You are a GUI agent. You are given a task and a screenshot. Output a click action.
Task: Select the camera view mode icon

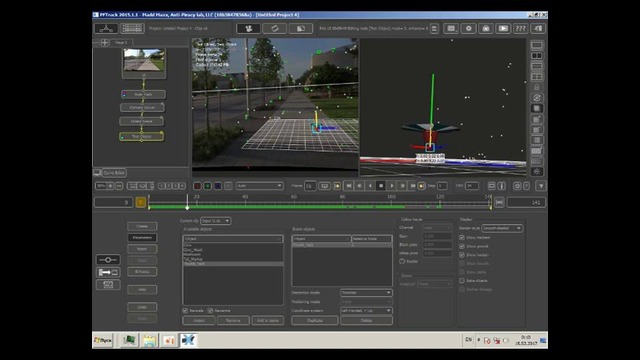tap(248, 28)
